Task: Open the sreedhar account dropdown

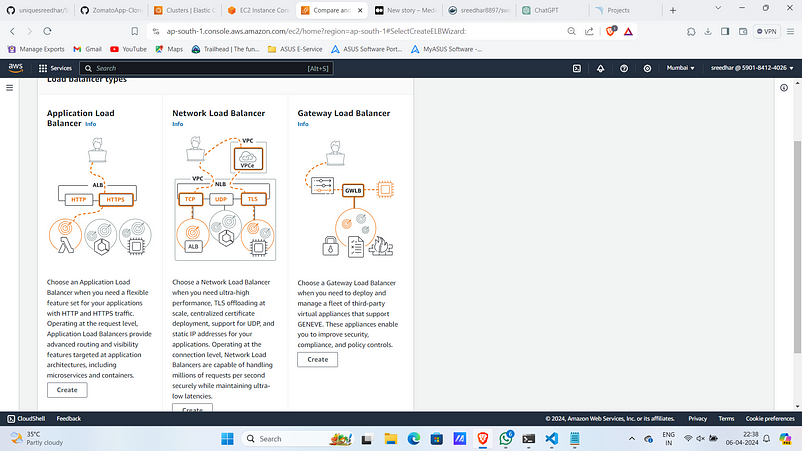Action: [x=752, y=68]
